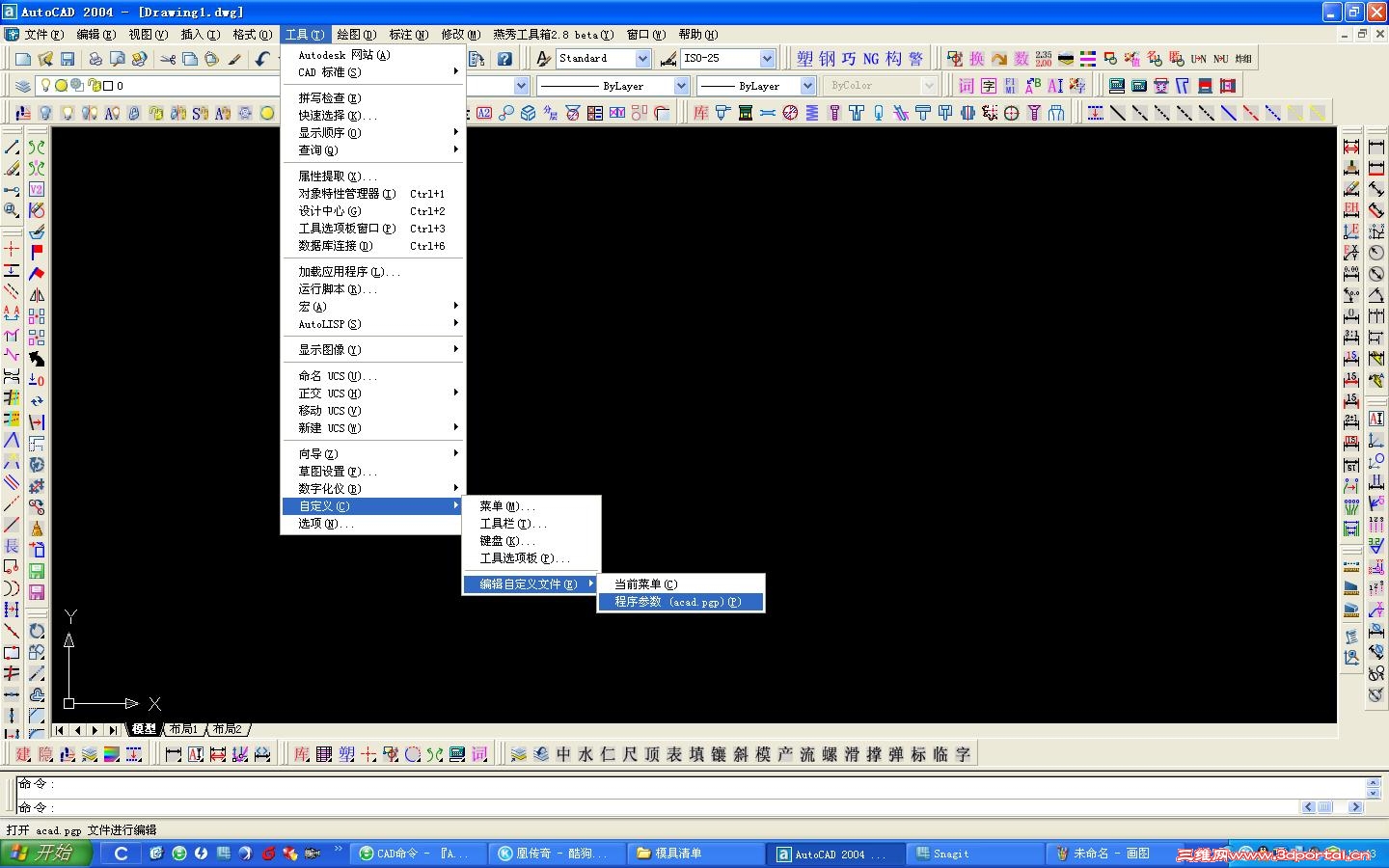Click the first-tab navigation arrow beside 模型
This screenshot has width=1389, height=868.
(x=60, y=730)
